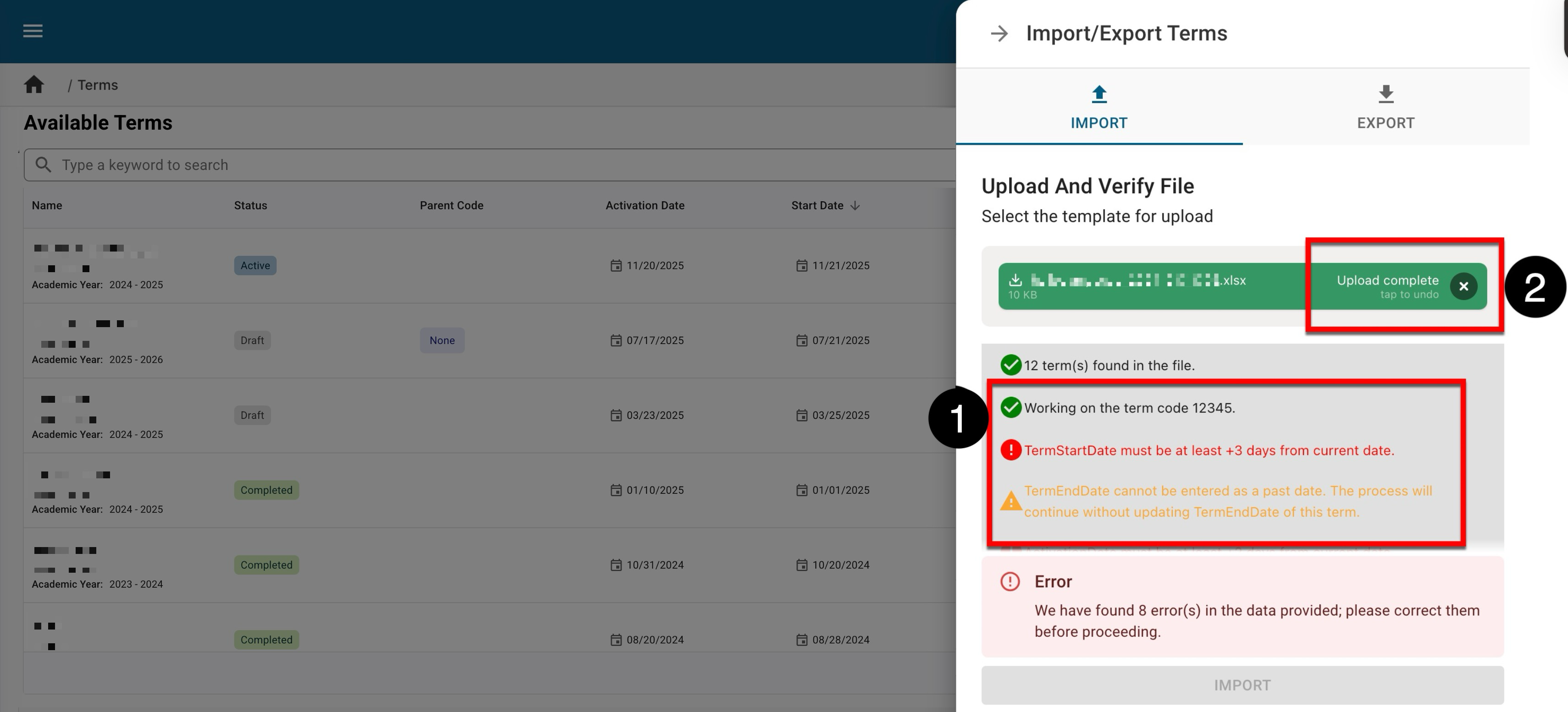The width and height of the screenshot is (1568, 712).
Task: Sort by the Start Date arrow
Action: click(x=855, y=206)
